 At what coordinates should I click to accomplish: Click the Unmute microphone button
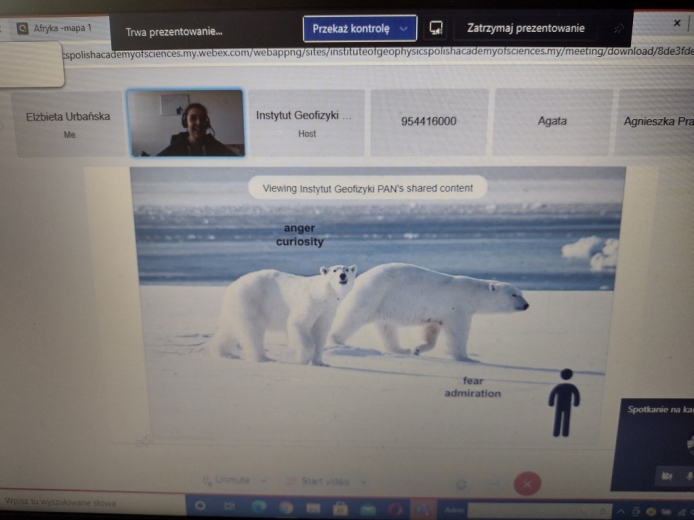coord(227,480)
